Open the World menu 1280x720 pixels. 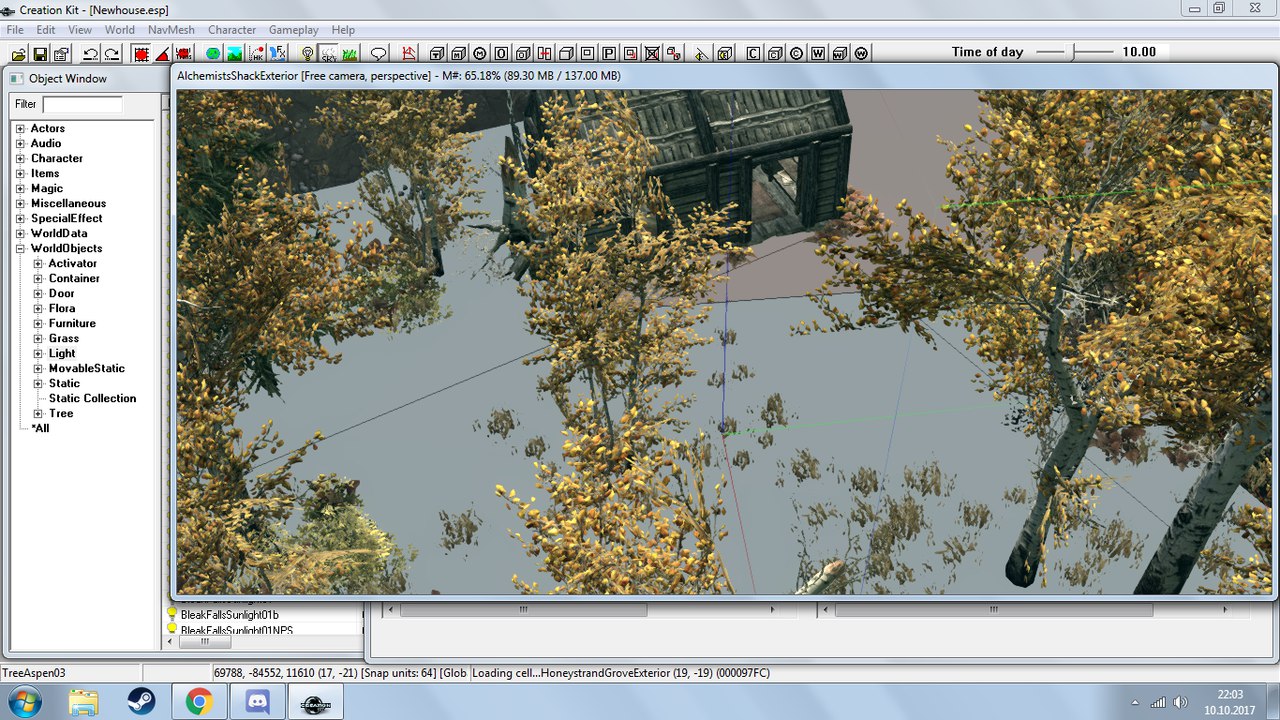120,30
